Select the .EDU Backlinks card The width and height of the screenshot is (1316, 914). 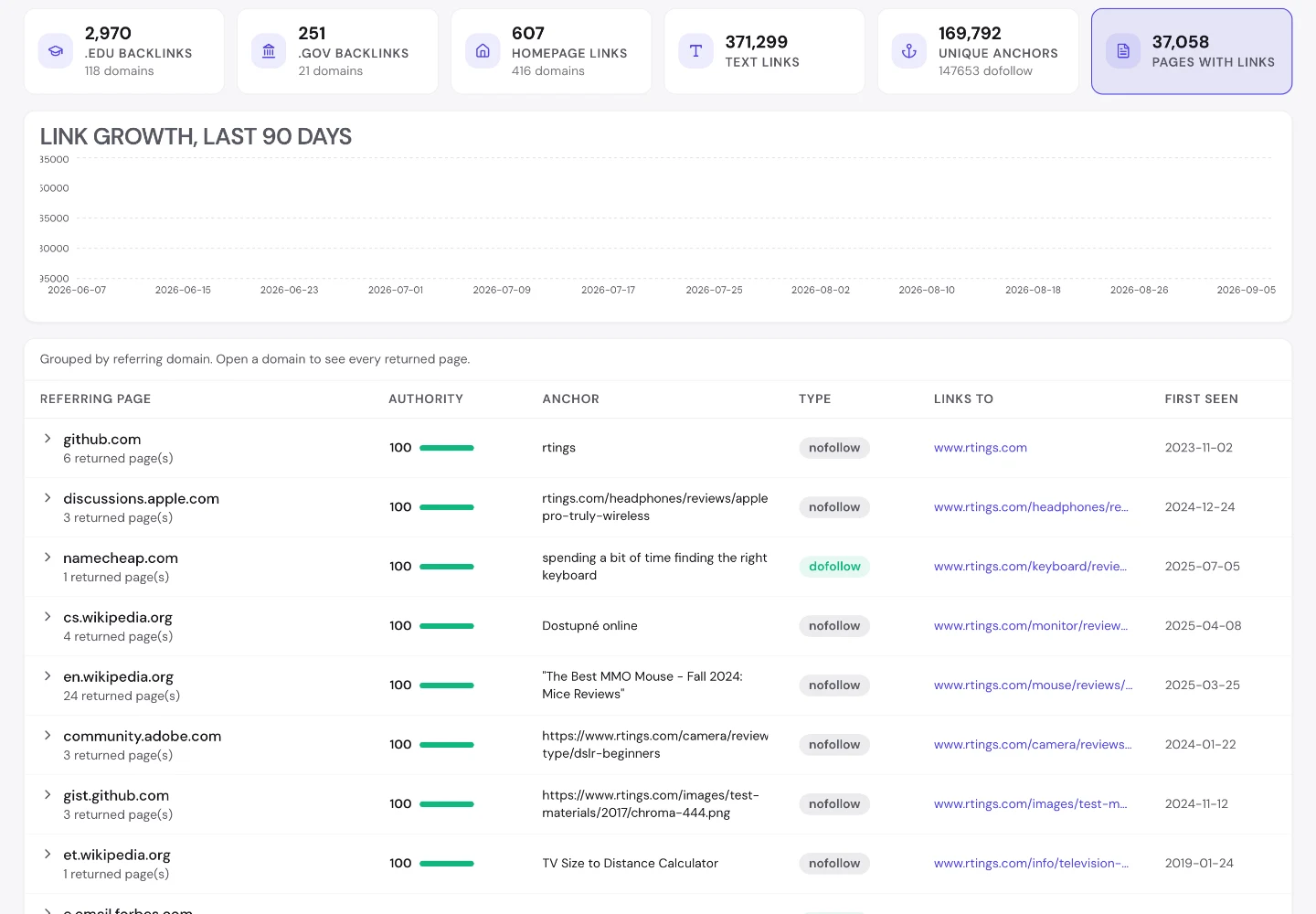[124, 51]
